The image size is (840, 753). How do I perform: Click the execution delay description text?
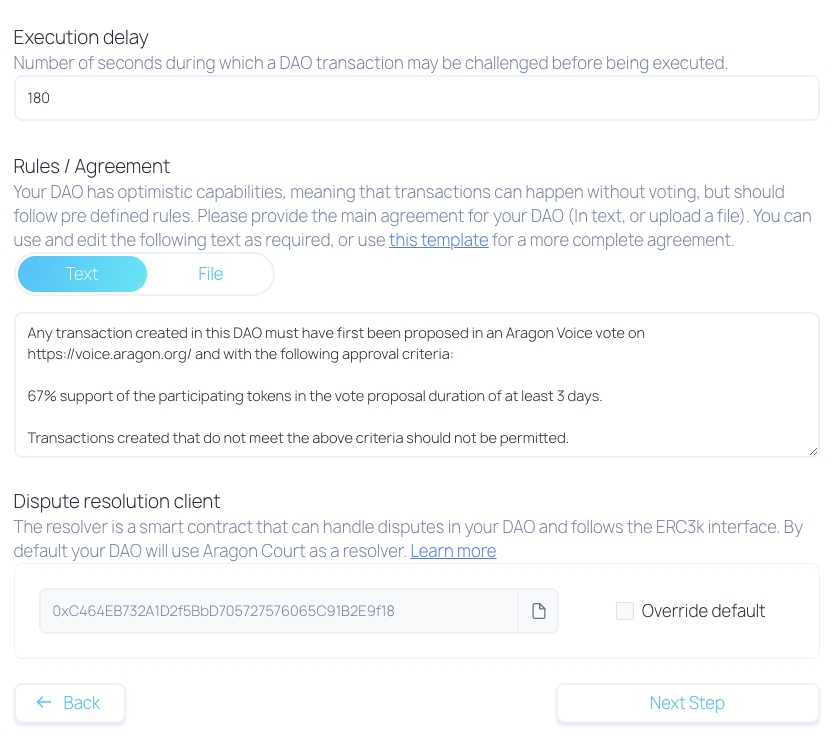click(370, 63)
